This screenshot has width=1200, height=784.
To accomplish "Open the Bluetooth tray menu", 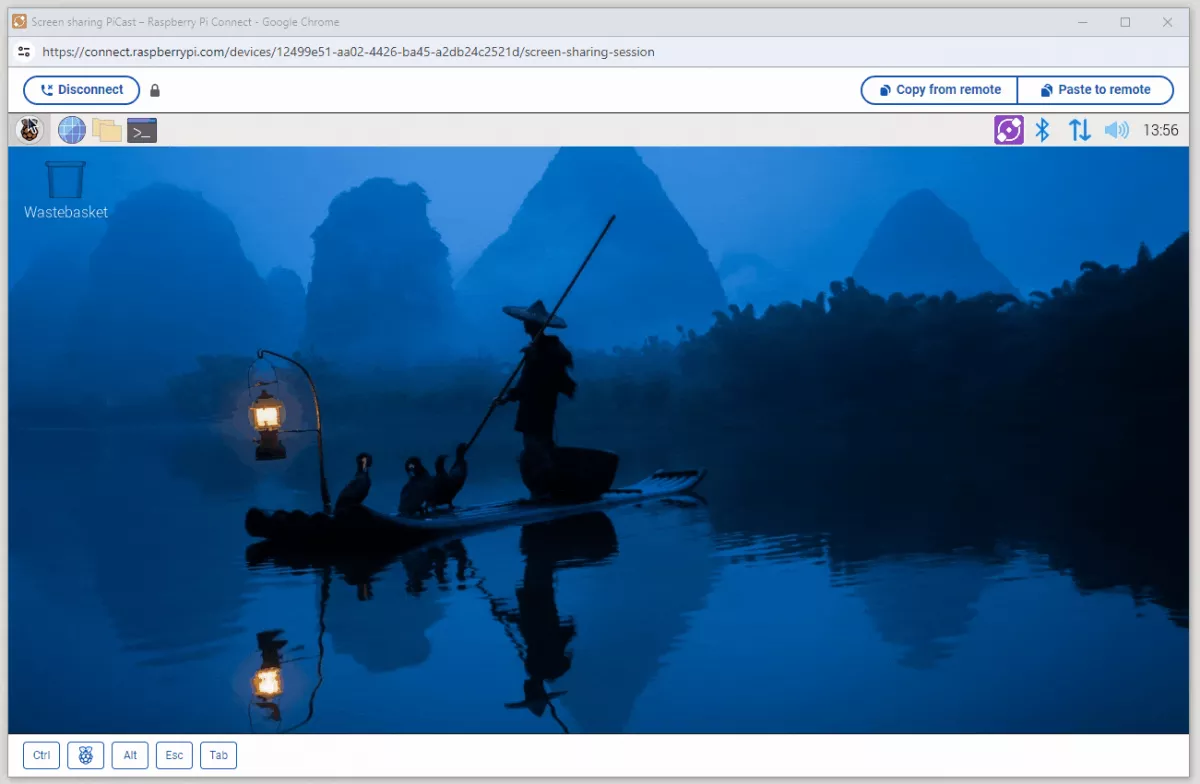I will (1042, 130).
